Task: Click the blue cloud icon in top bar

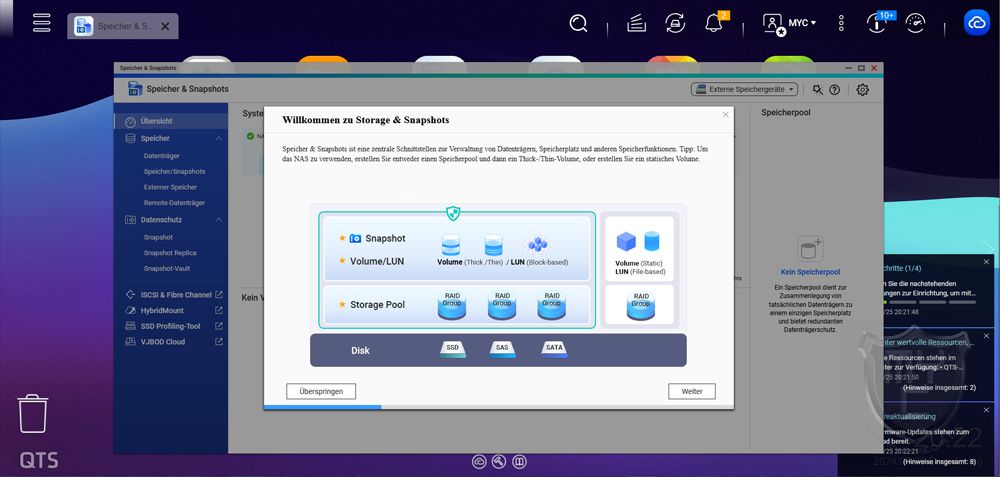Action: coord(976,23)
